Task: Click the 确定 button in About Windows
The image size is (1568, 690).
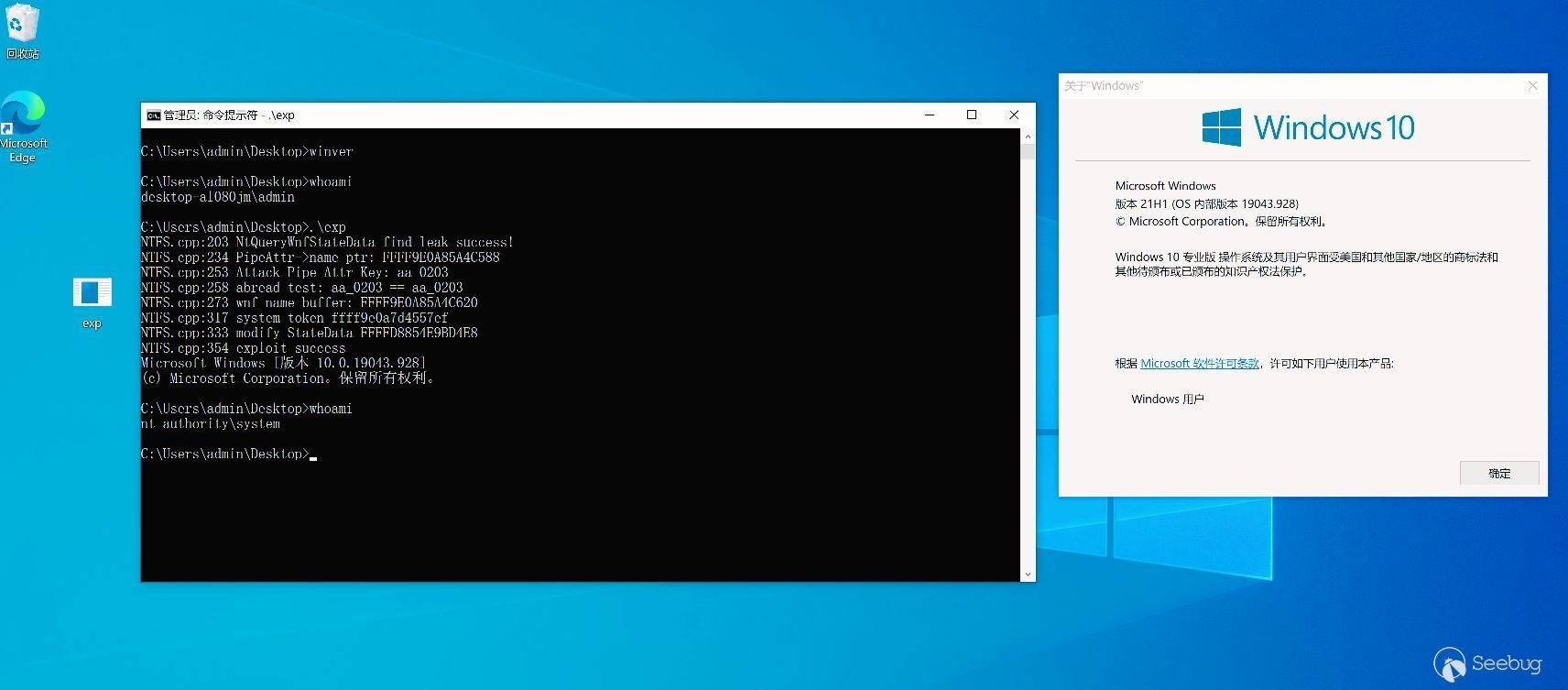Action: (x=1499, y=473)
